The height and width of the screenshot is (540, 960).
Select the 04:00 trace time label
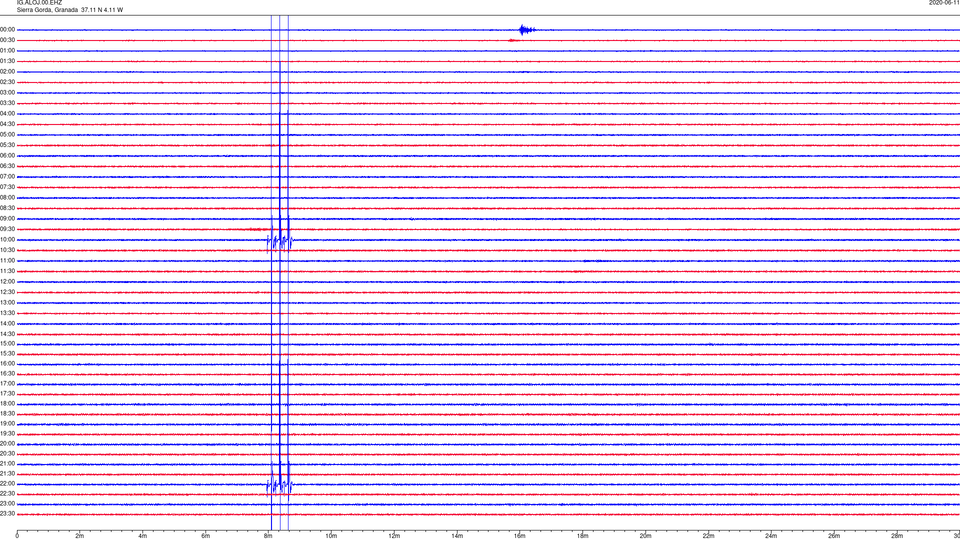tap(7, 113)
